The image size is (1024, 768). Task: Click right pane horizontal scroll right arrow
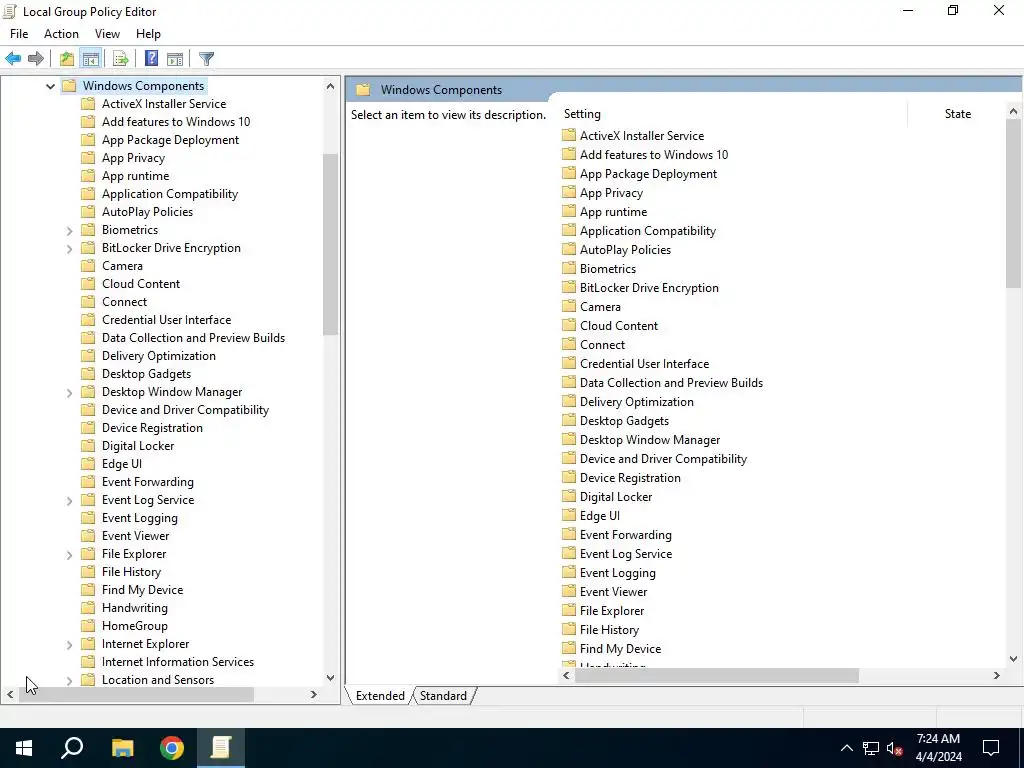click(x=997, y=675)
